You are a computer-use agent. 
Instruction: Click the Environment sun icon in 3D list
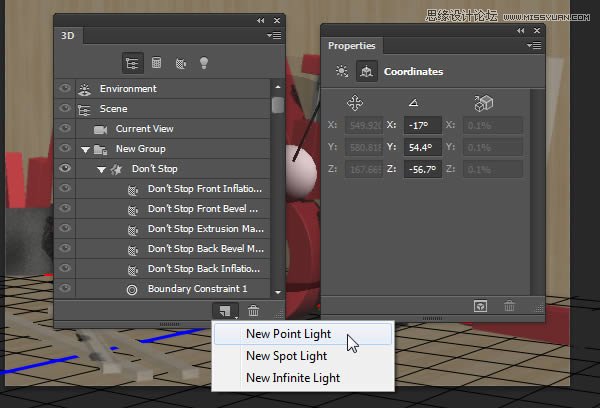pyautogui.click(x=85, y=89)
